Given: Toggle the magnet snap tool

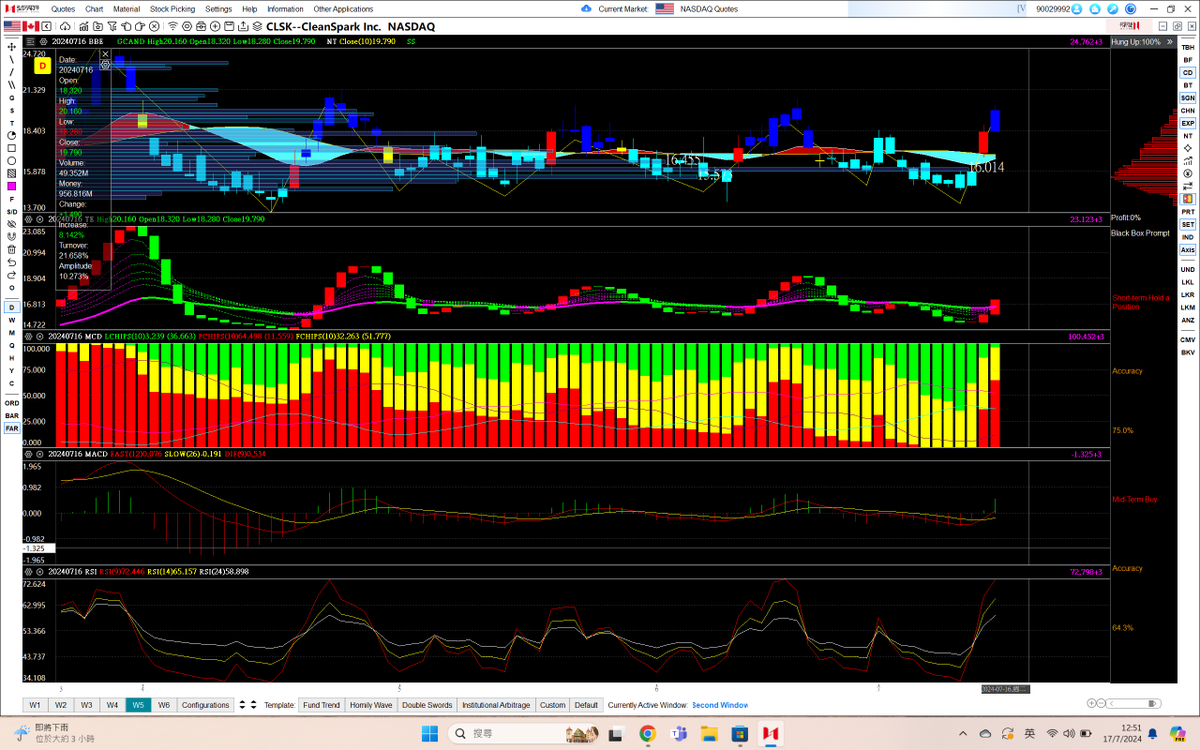Looking at the screenshot, I should 12,236.
